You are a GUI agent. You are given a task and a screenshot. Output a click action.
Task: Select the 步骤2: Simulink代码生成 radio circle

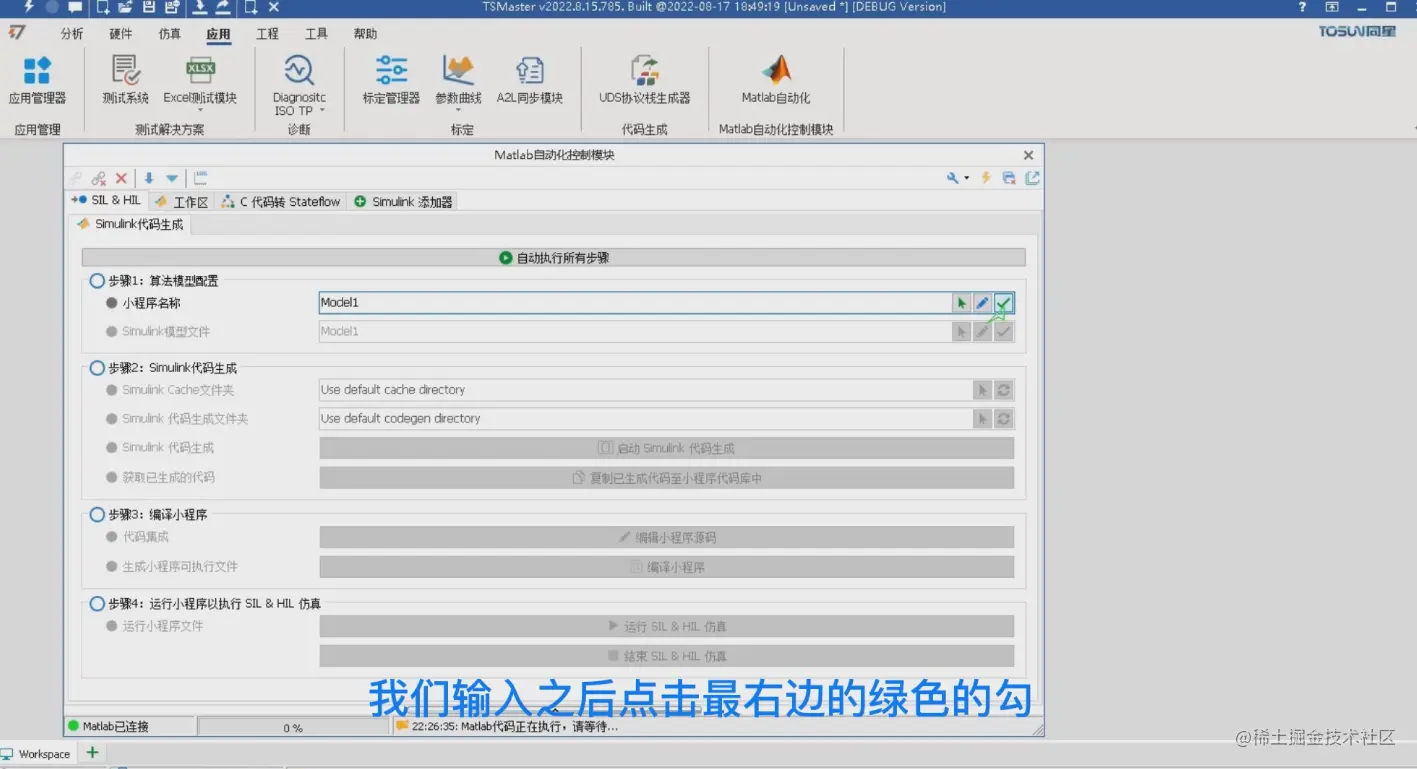97,368
